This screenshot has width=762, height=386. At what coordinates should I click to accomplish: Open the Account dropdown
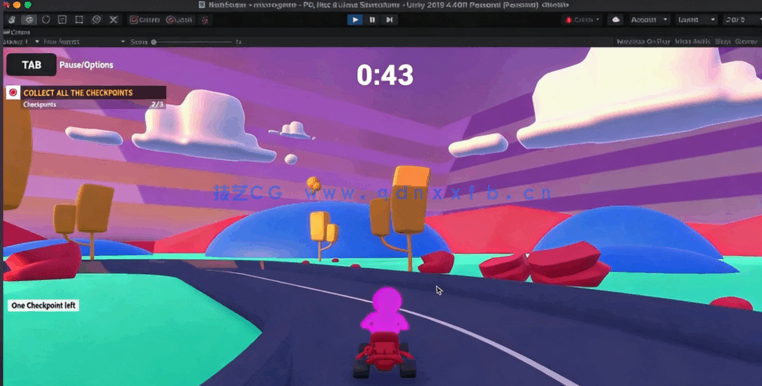pos(649,20)
